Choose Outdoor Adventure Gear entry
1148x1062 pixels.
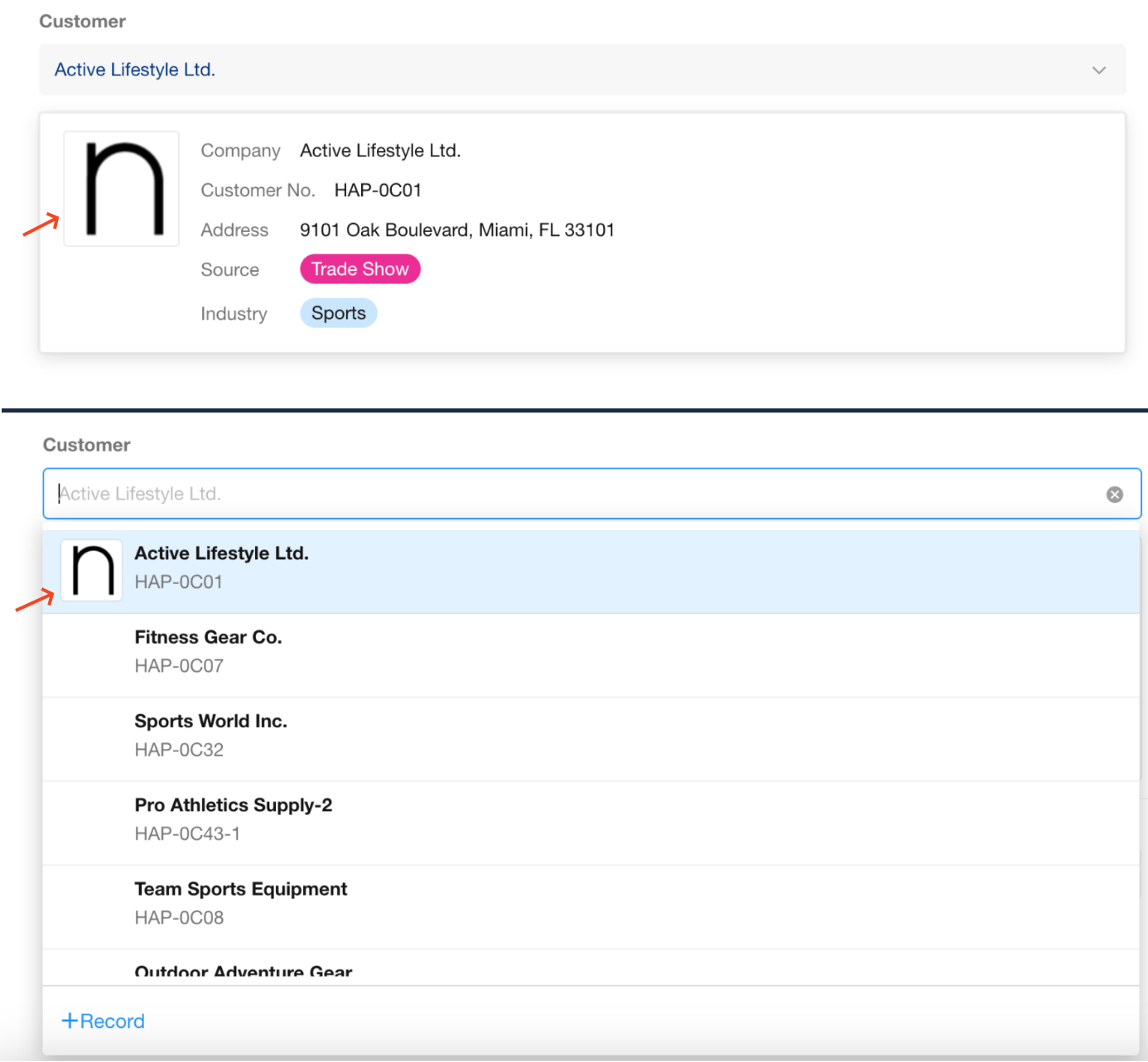243,972
